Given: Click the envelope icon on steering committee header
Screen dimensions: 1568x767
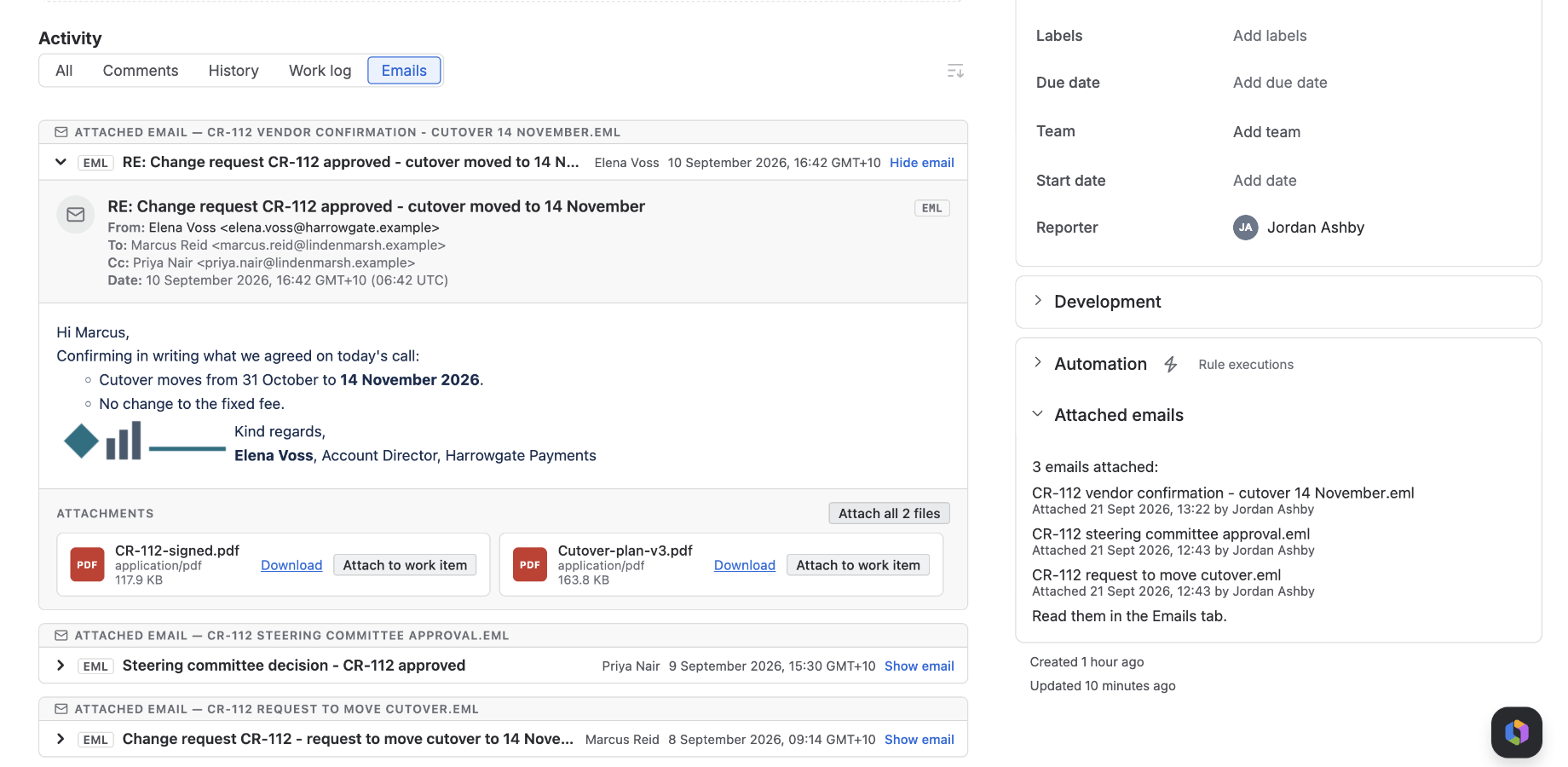Looking at the screenshot, I should pos(61,636).
